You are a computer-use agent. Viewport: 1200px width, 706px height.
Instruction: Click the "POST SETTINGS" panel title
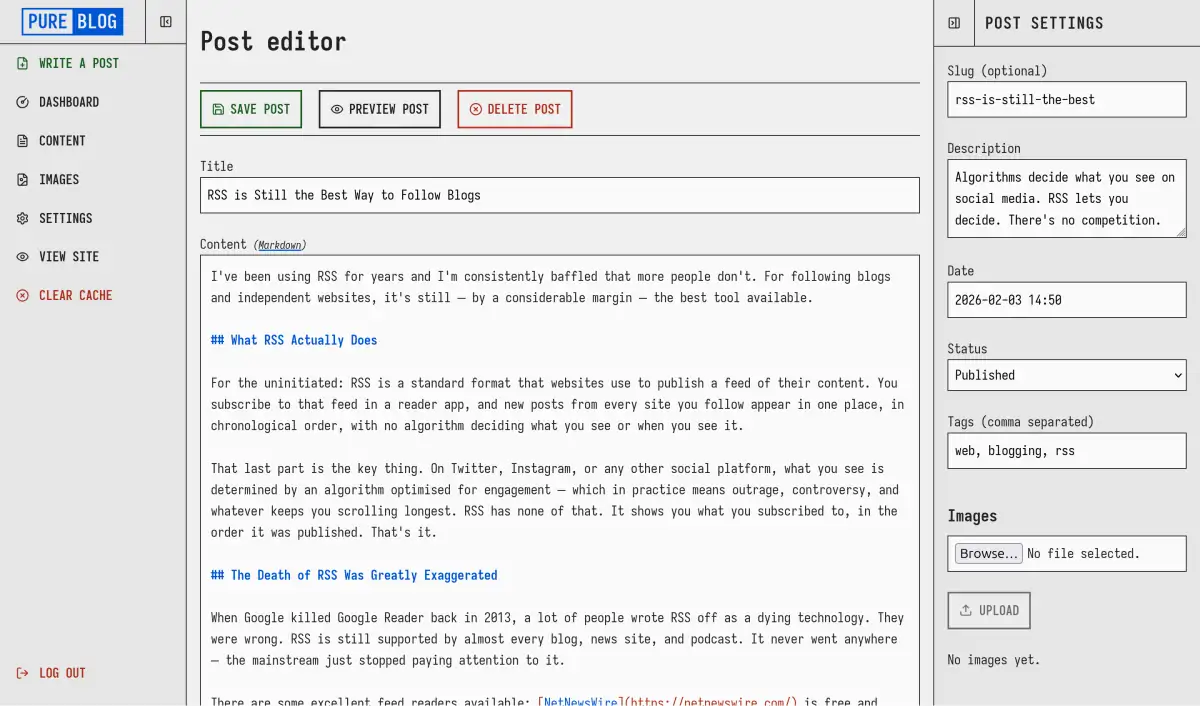tap(1044, 23)
